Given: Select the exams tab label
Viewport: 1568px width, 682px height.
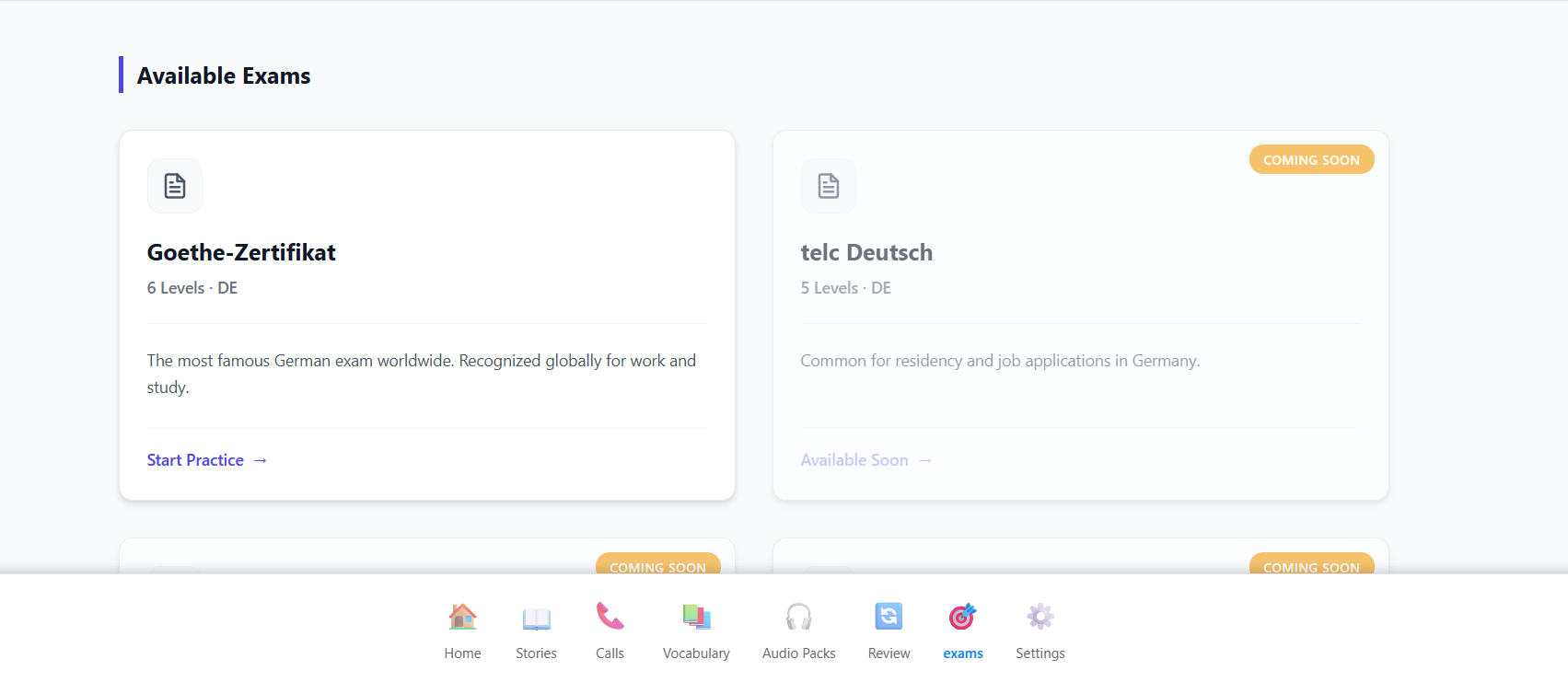Looking at the screenshot, I should 962,653.
